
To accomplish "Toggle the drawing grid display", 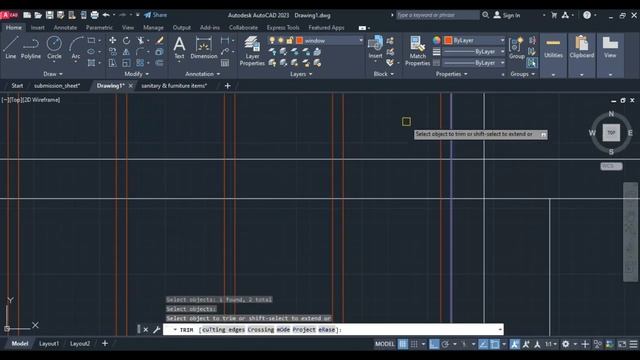I will click(403, 344).
